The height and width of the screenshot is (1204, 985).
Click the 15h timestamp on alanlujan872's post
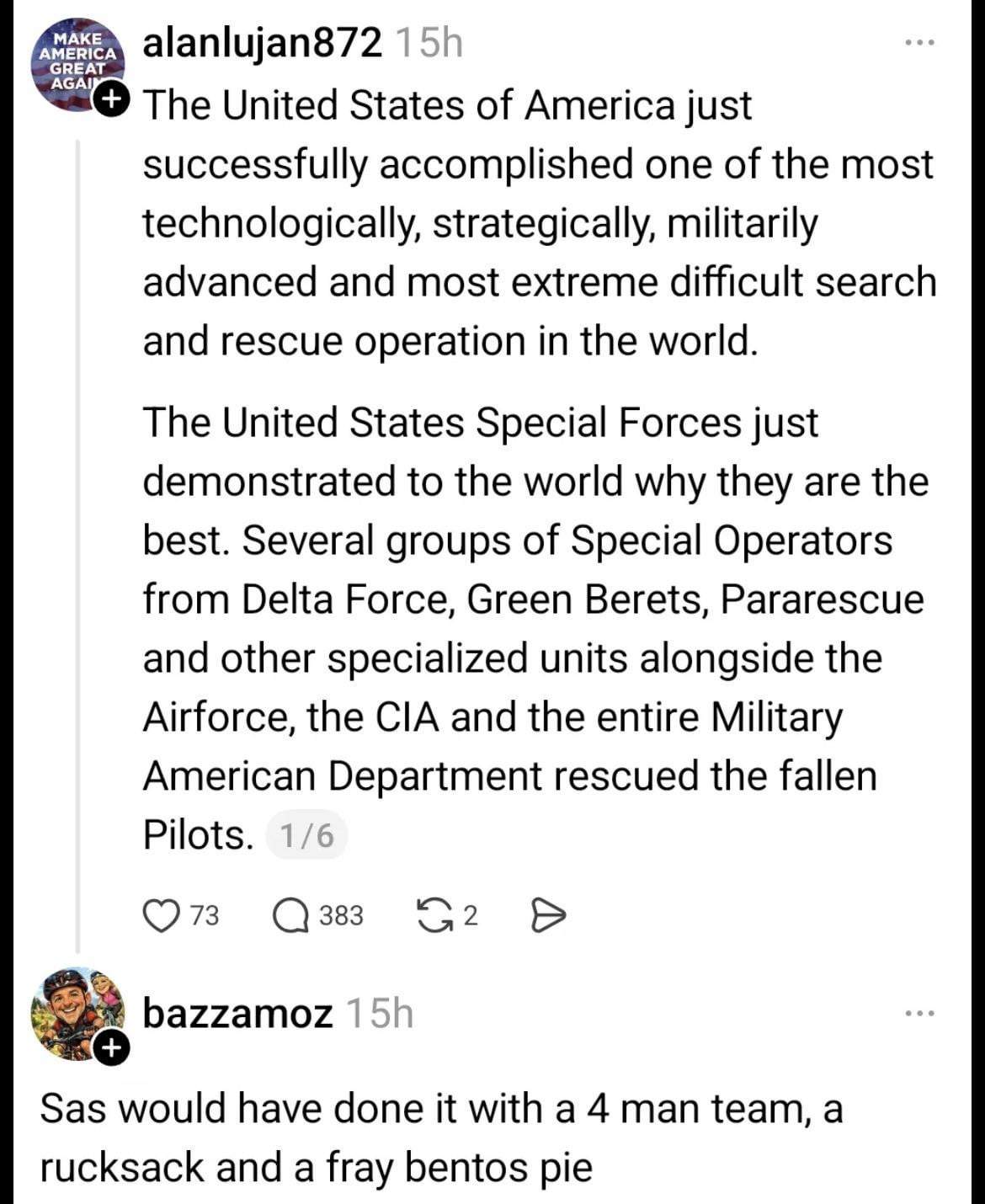[429, 42]
